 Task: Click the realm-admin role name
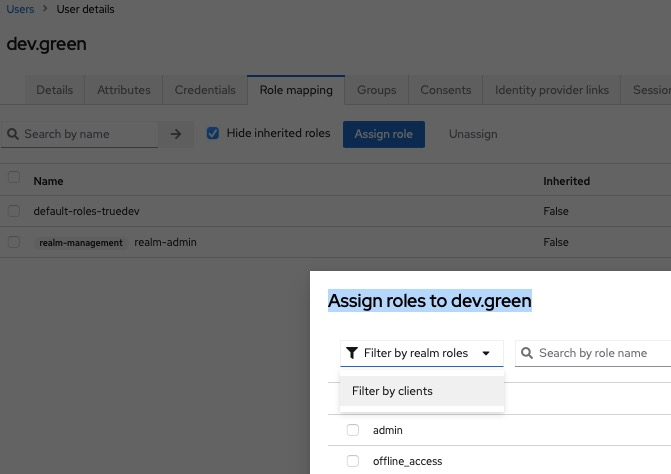pyautogui.click(x=165, y=242)
